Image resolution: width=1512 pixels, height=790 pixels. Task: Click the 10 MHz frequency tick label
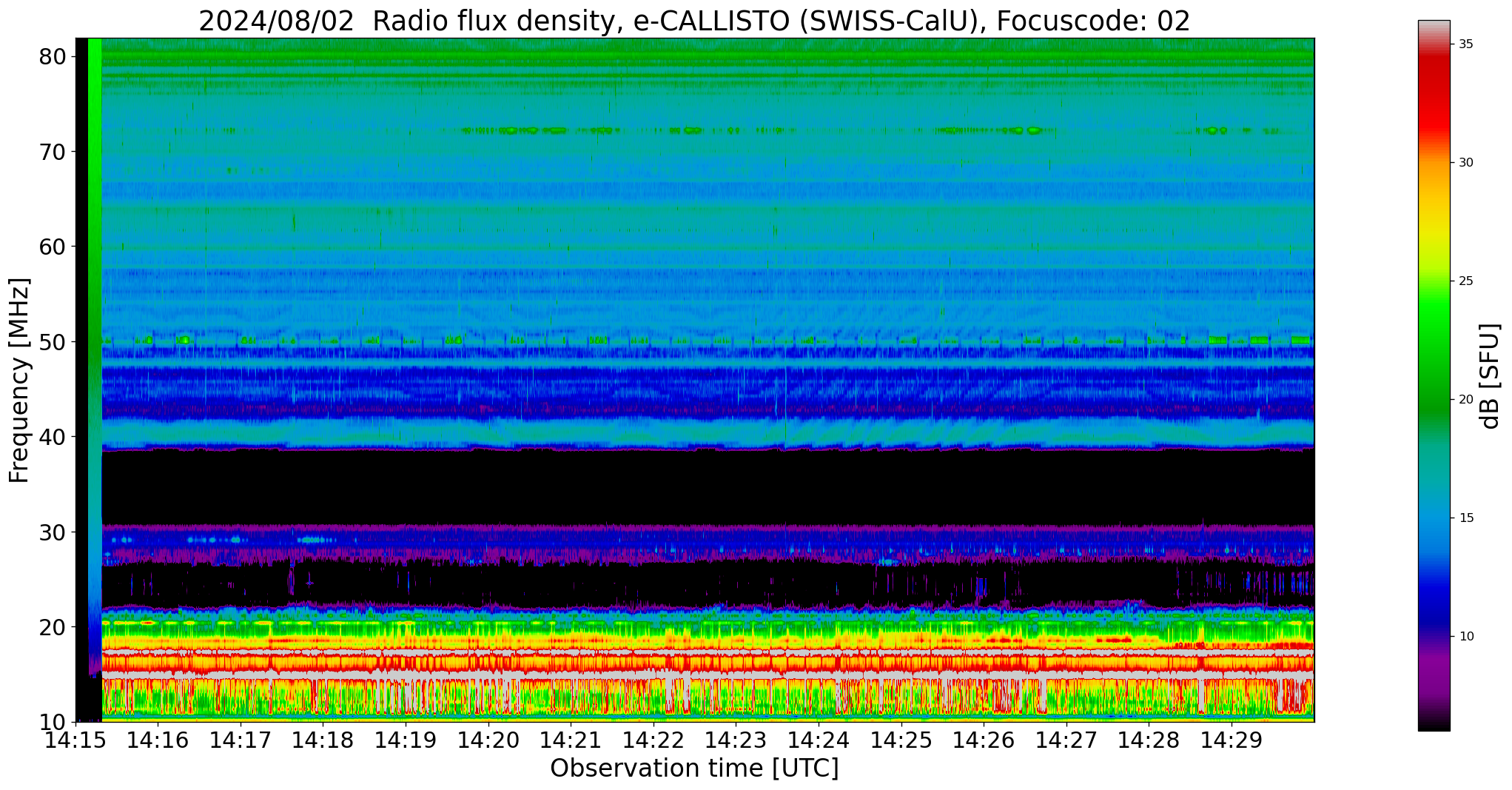pyautogui.click(x=52, y=722)
